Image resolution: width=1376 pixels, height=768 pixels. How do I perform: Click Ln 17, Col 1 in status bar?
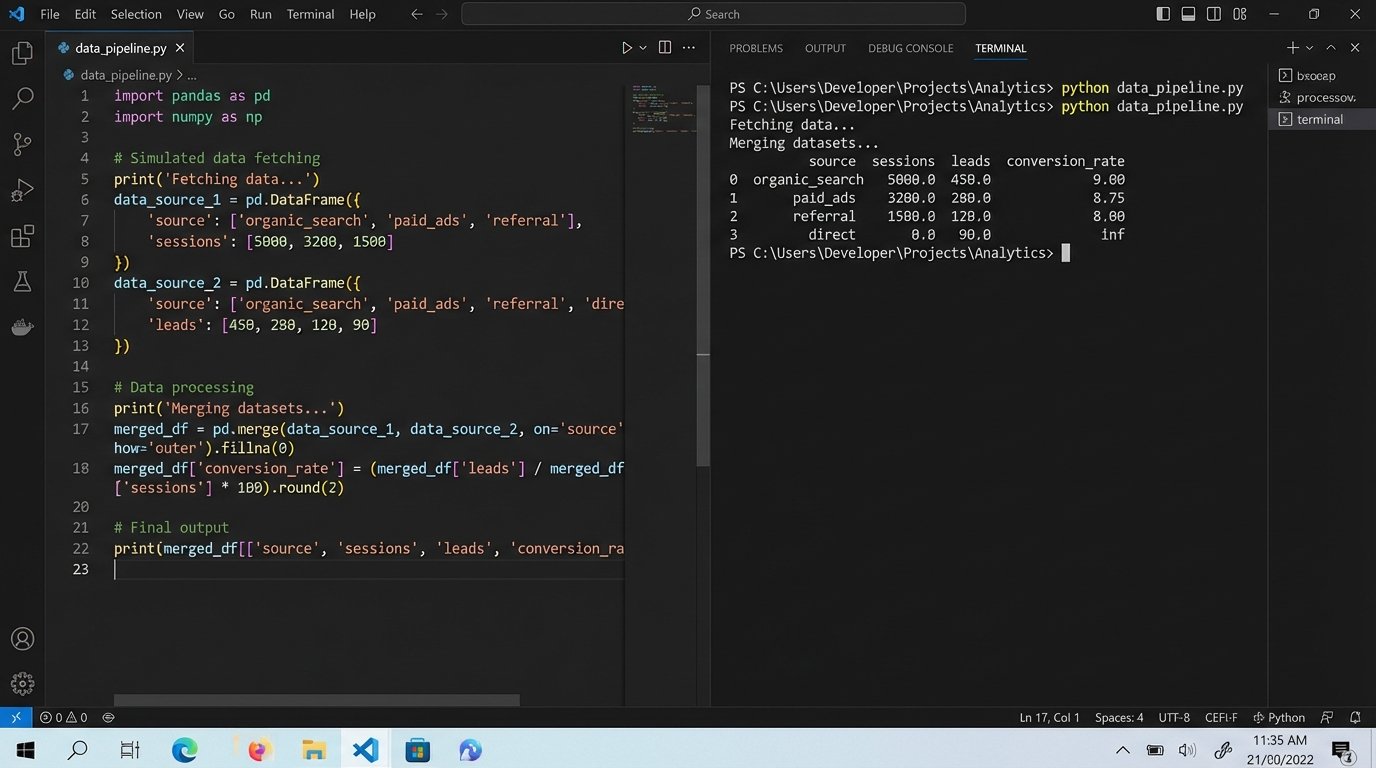point(1049,717)
